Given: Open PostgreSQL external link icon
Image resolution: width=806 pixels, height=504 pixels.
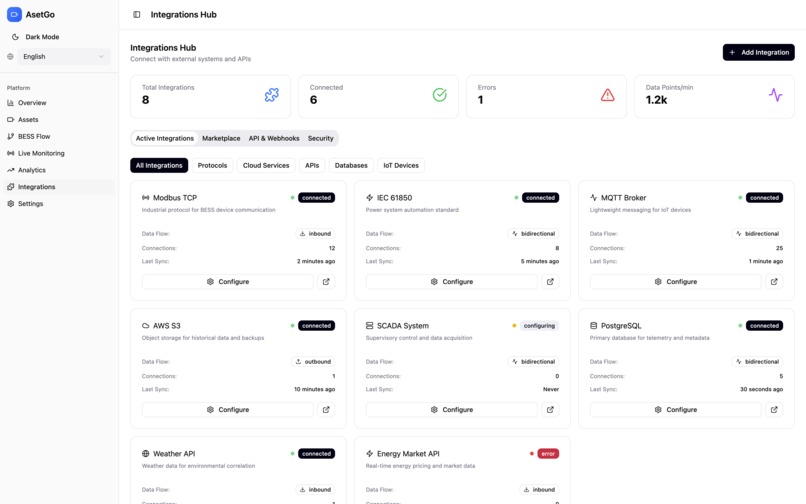Looking at the screenshot, I should (774, 410).
